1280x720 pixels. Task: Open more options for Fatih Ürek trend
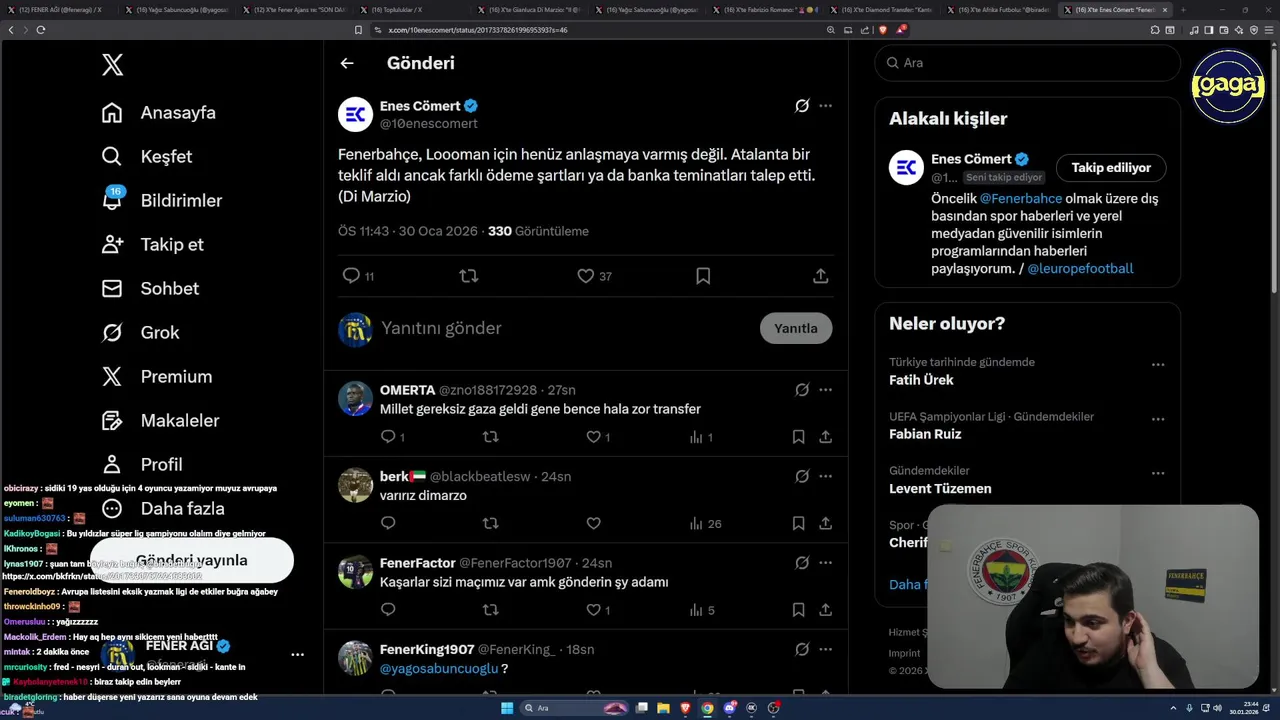(x=1158, y=365)
